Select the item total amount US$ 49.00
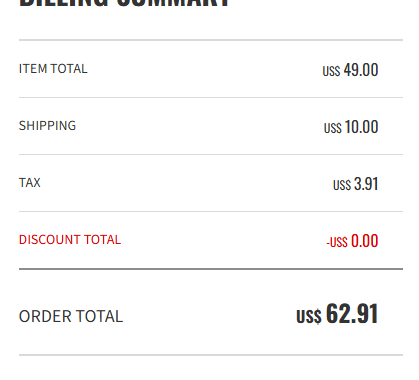 coord(350,70)
